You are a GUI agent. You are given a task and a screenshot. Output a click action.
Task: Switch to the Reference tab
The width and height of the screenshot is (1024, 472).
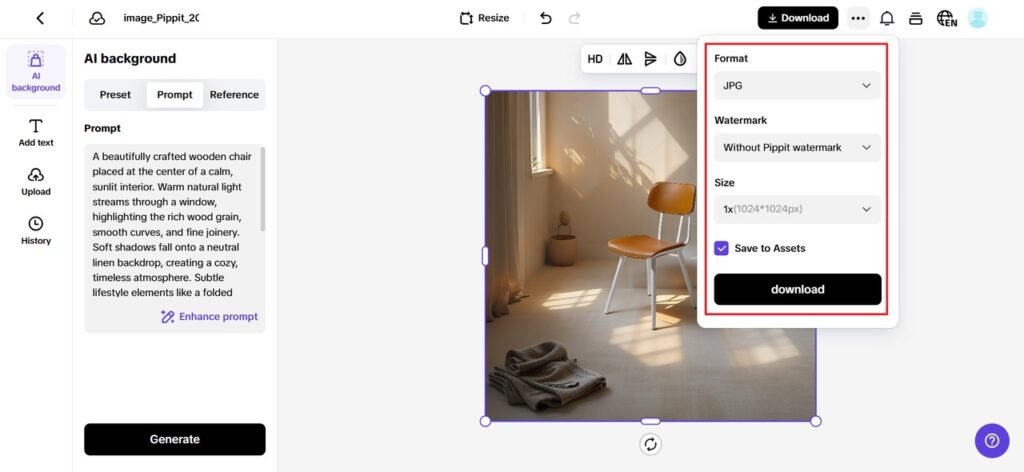point(234,95)
